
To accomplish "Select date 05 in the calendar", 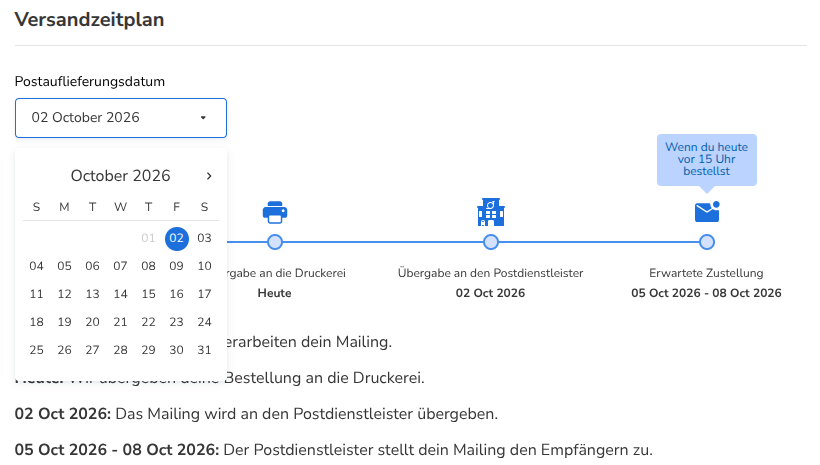I will click(64, 266).
